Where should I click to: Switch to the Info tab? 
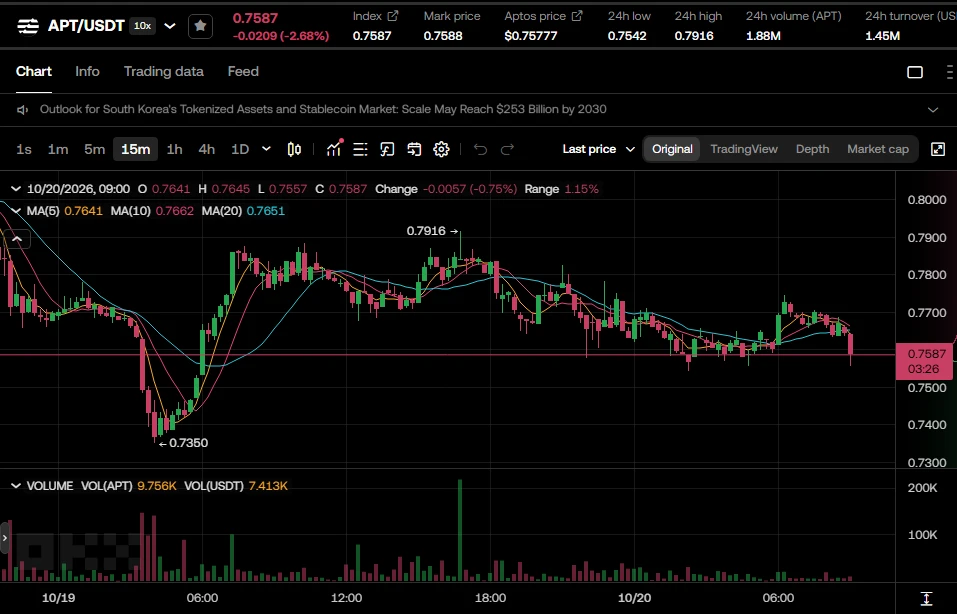coord(87,71)
